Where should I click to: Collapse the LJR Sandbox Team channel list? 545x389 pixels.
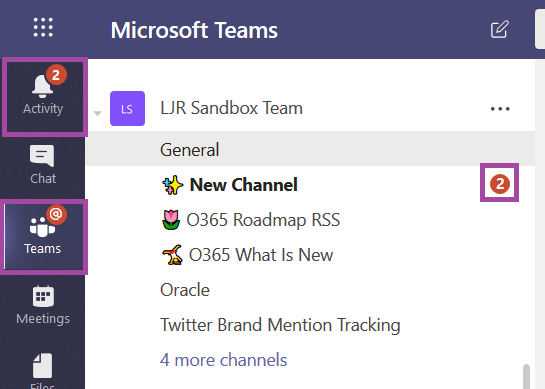click(x=98, y=113)
